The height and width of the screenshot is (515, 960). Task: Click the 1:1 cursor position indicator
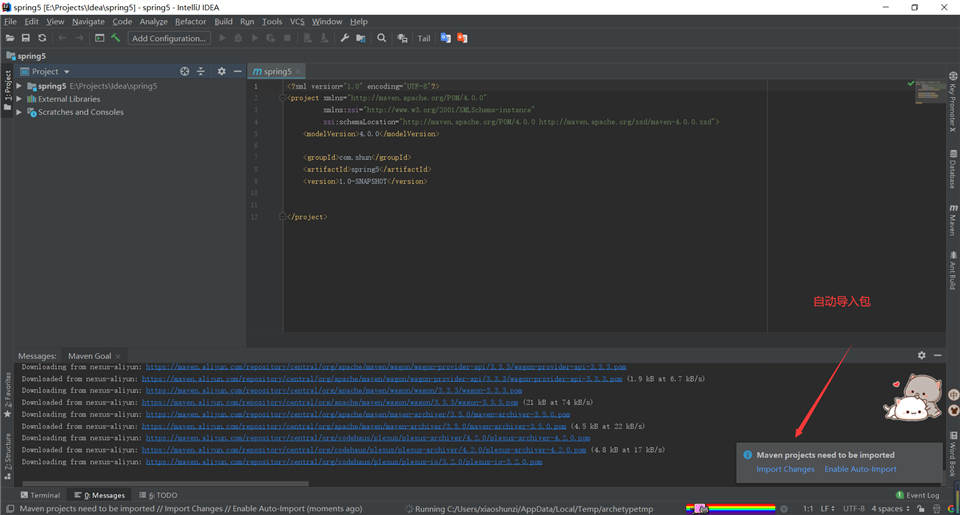808,509
